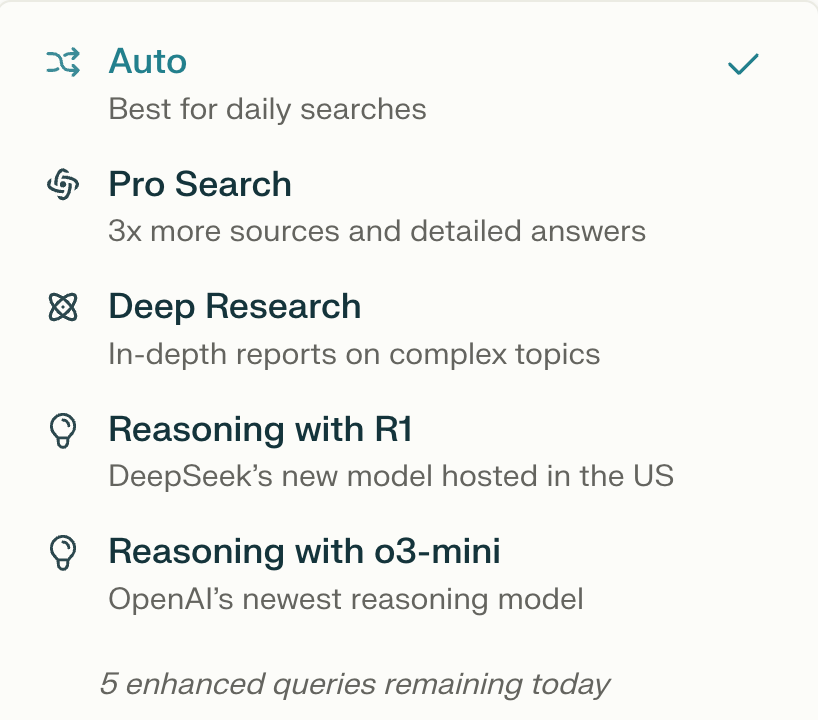The height and width of the screenshot is (720, 818).
Task: Click "OpenAI's newest reasoning model" description
Action: click(345, 599)
